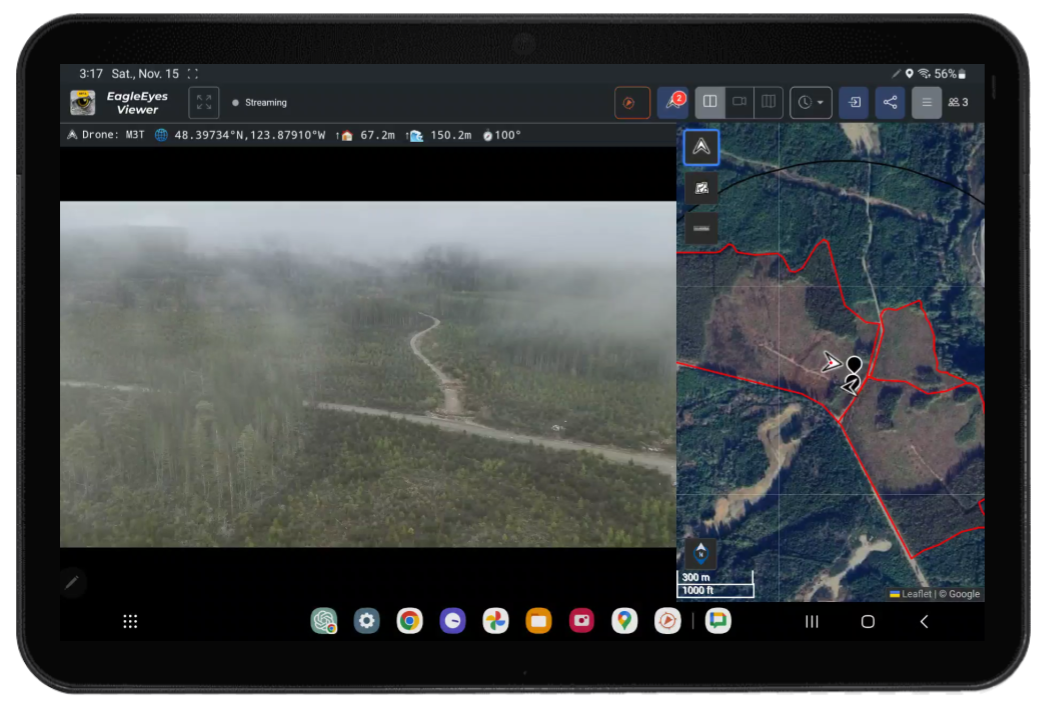The height and width of the screenshot is (725, 1043).
Task: Open Android recent apps overview
Action: click(x=811, y=621)
